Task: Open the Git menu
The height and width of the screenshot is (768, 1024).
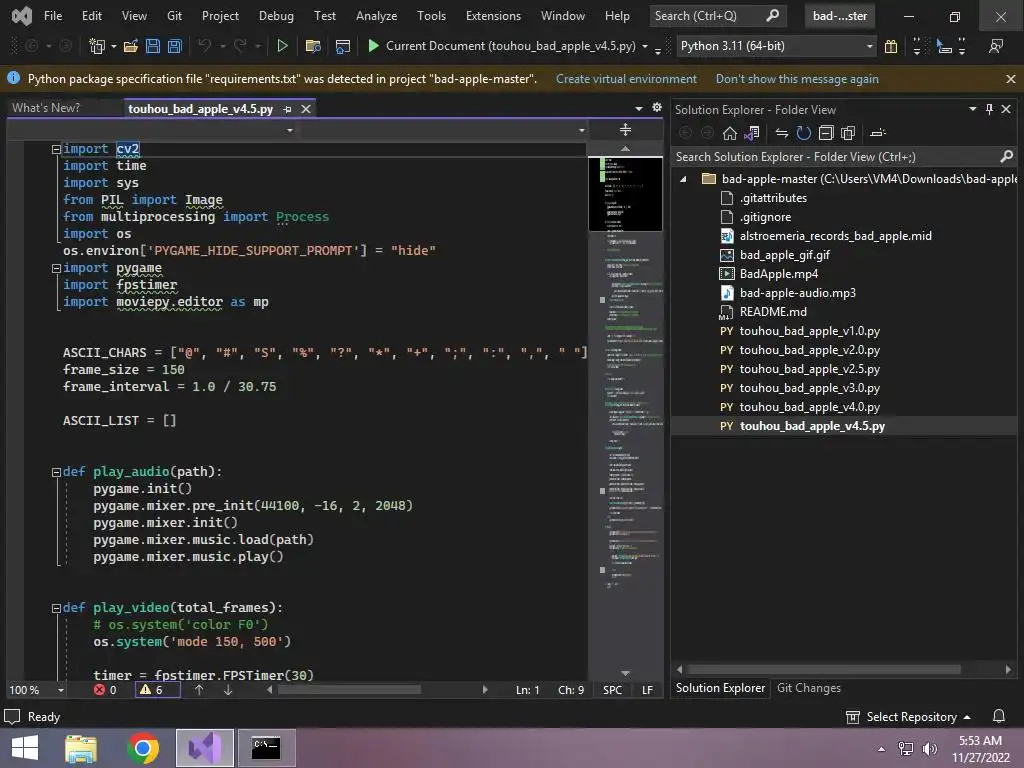Action: pyautogui.click(x=174, y=16)
